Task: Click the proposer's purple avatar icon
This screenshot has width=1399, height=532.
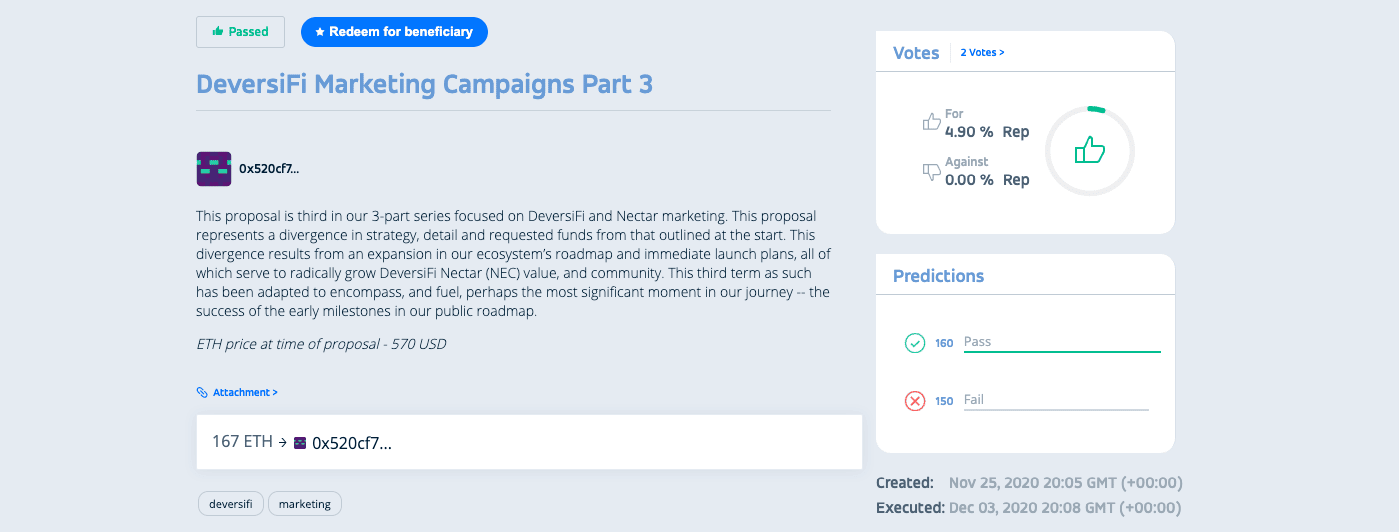Action: coord(214,169)
